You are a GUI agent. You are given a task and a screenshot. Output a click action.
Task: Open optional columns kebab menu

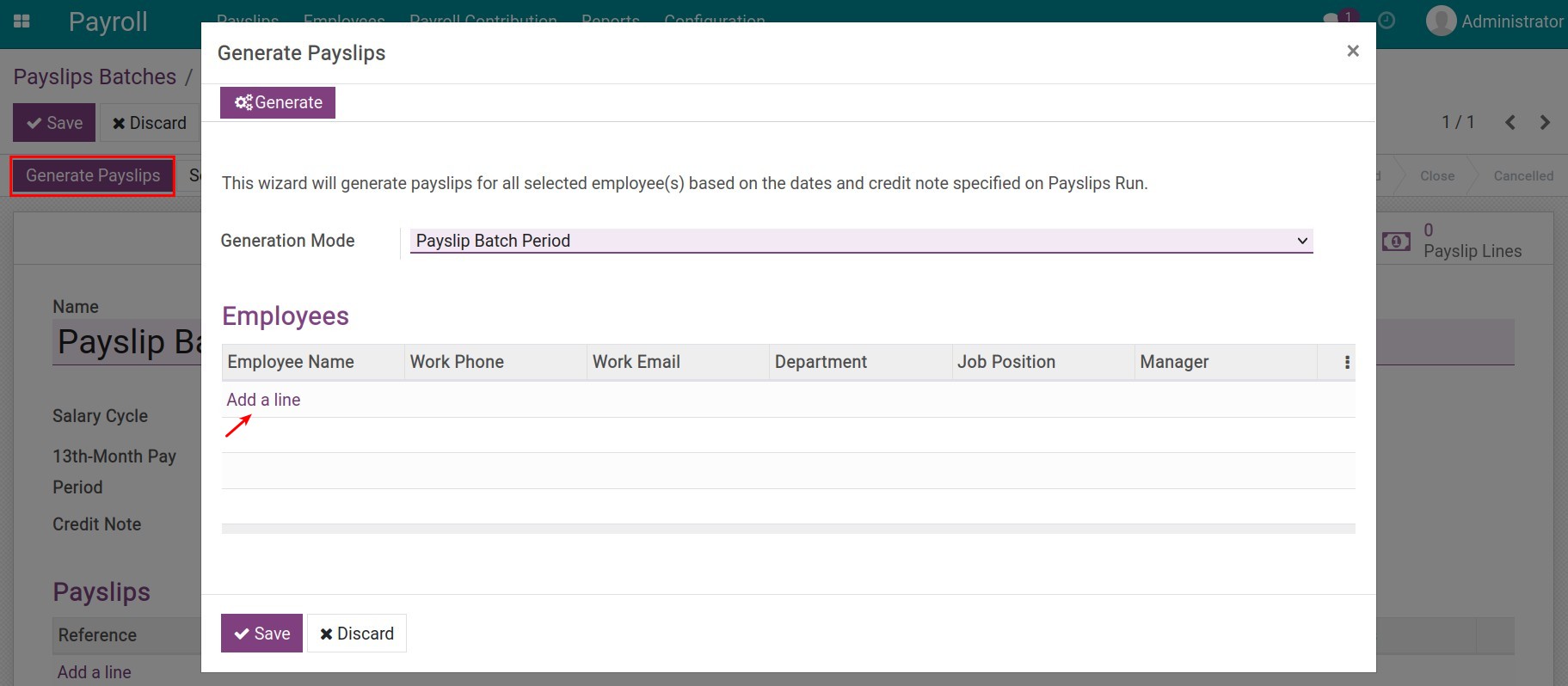click(x=1347, y=363)
